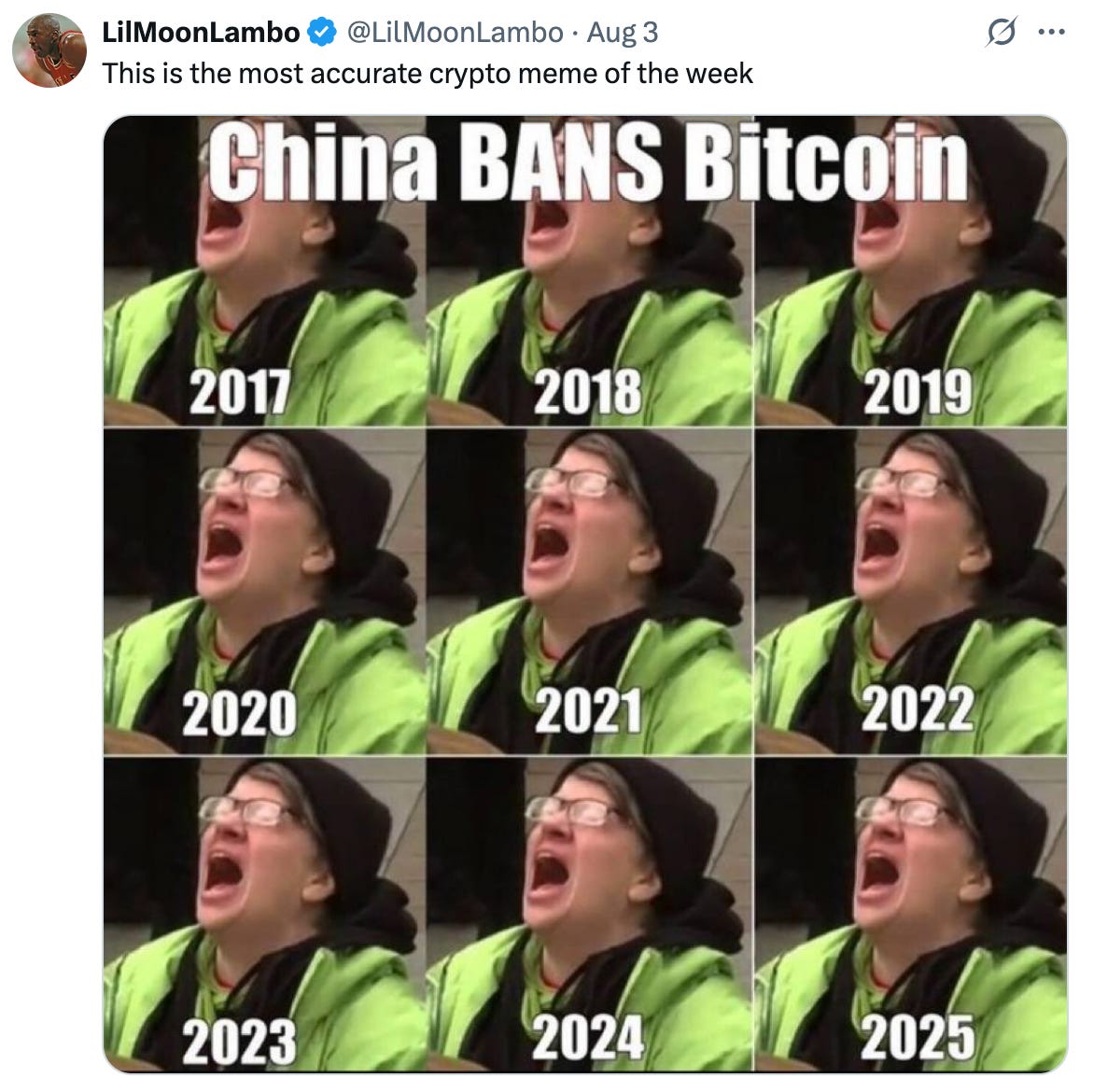Open the Grok explain-this-post icon
This screenshot has height=1092, width=1093.
point(1002,32)
